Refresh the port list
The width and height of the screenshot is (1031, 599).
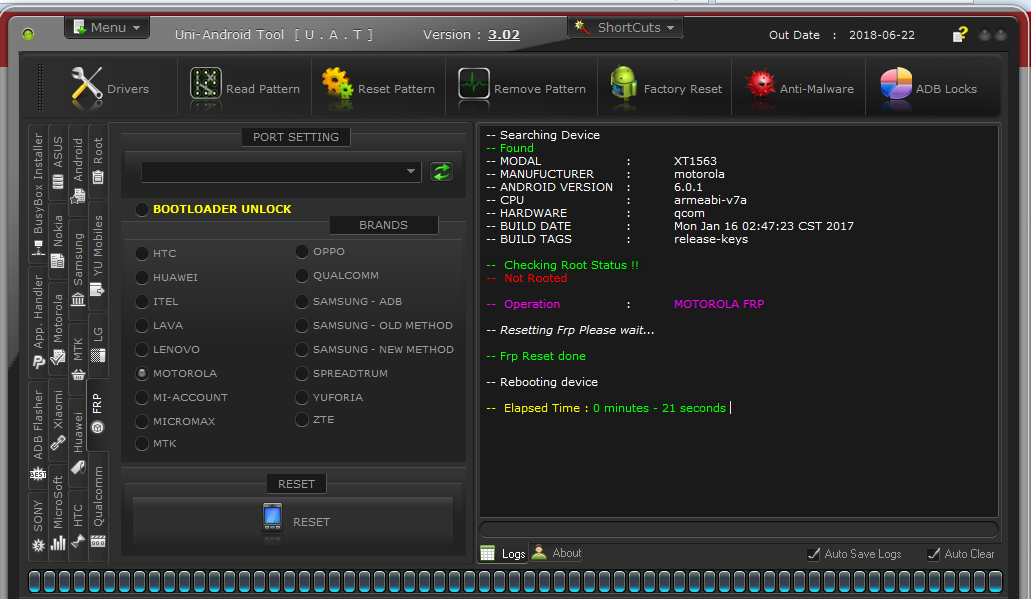coord(441,172)
